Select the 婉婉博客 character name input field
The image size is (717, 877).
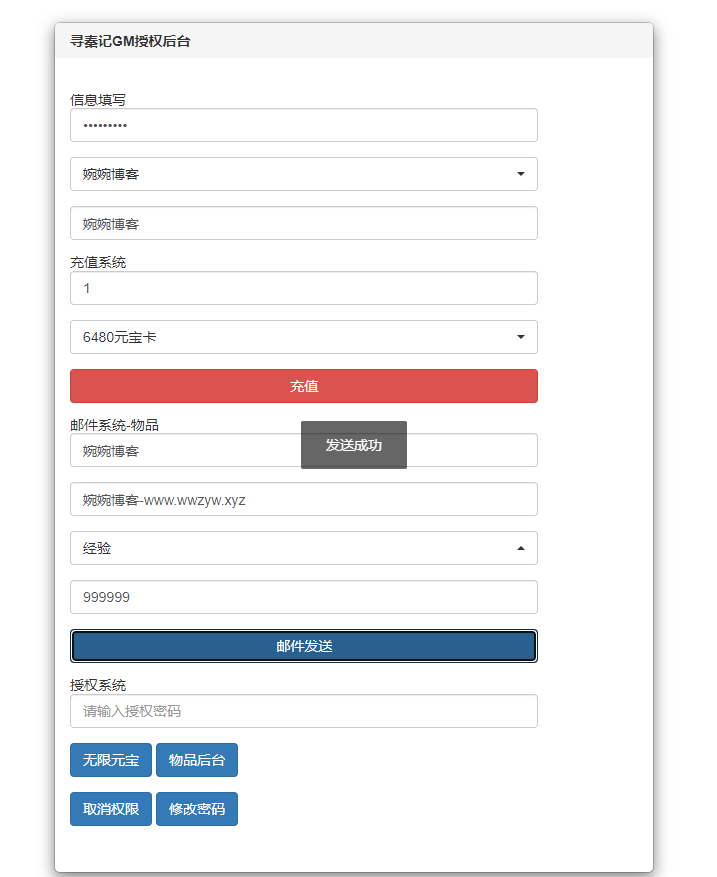[303, 223]
